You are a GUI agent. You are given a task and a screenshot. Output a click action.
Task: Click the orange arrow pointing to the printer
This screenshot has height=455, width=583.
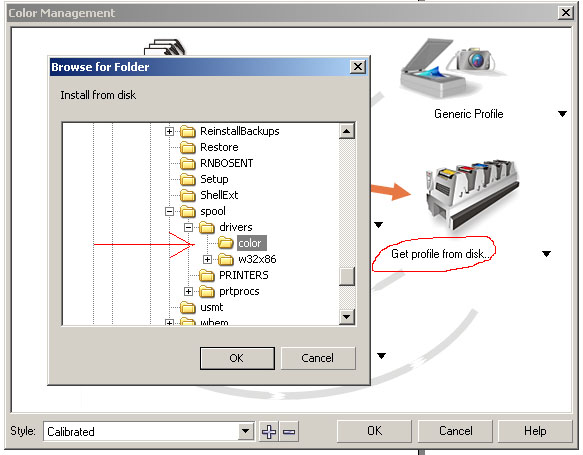click(390, 191)
